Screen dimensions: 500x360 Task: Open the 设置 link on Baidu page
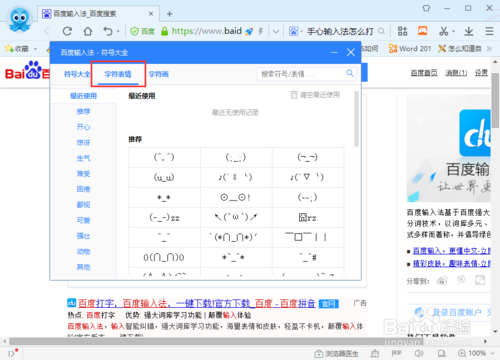tap(481, 73)
